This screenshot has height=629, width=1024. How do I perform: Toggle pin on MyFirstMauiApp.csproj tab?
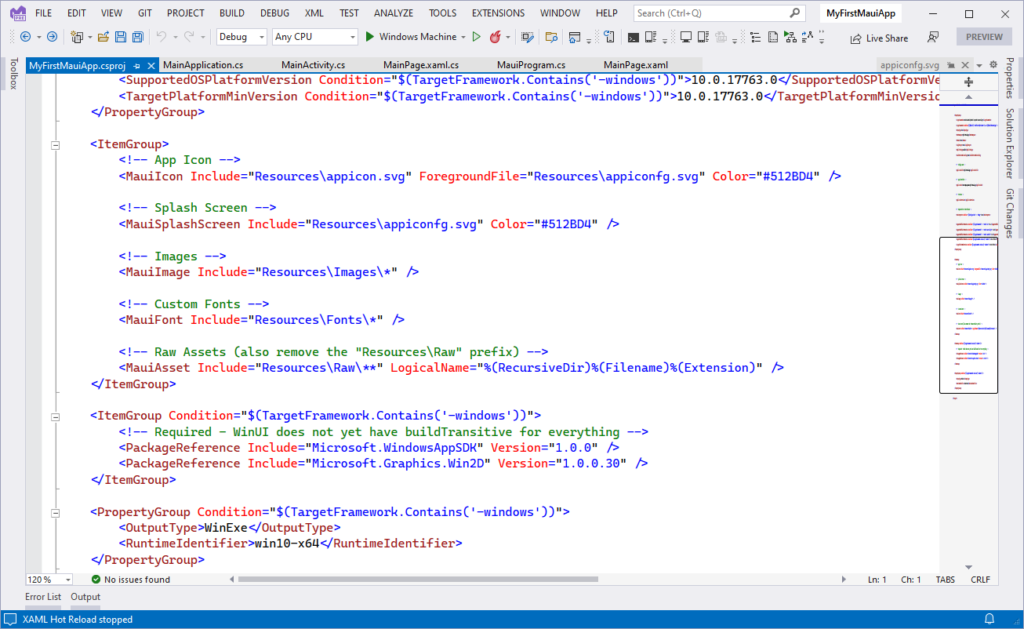coord(137,65)
